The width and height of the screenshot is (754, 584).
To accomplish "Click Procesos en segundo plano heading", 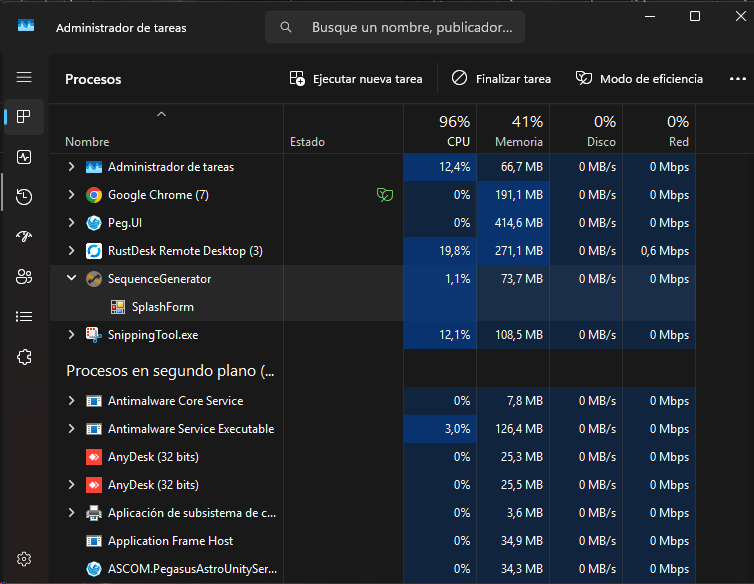I will [x=170, y=371].
